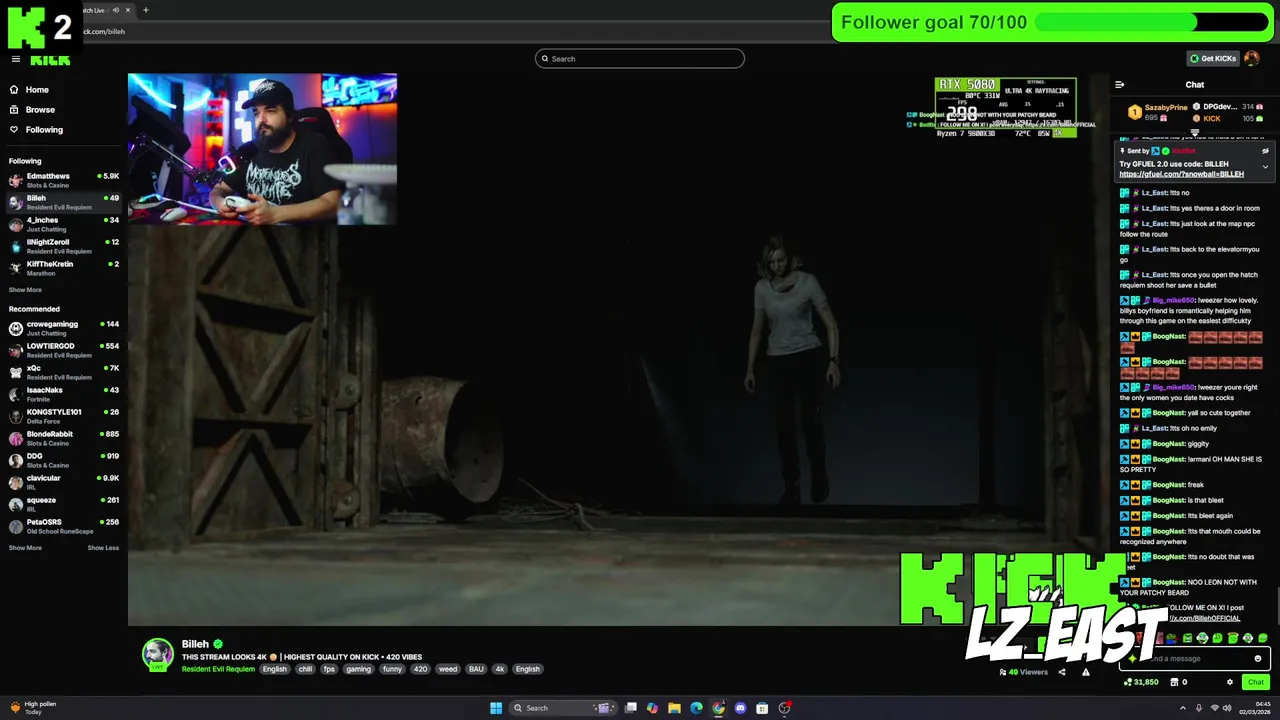1280x720 pixels.
Task: Open the gfuel.com pinned link
Action: [x=1181, y=174]
